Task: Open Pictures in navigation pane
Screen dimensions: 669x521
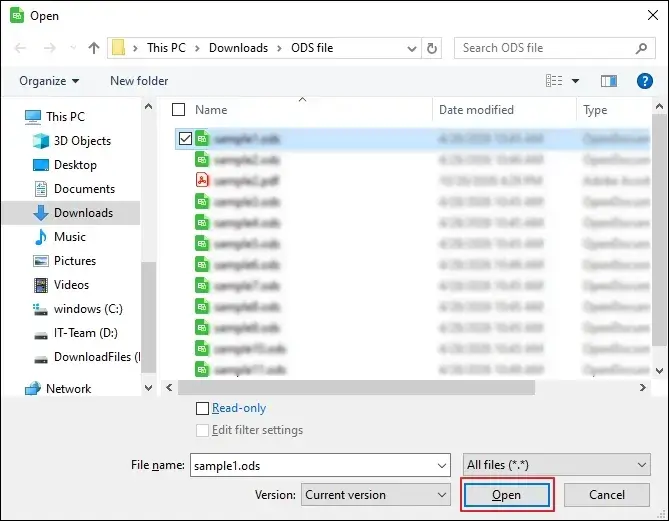Action: click(64, 261)
